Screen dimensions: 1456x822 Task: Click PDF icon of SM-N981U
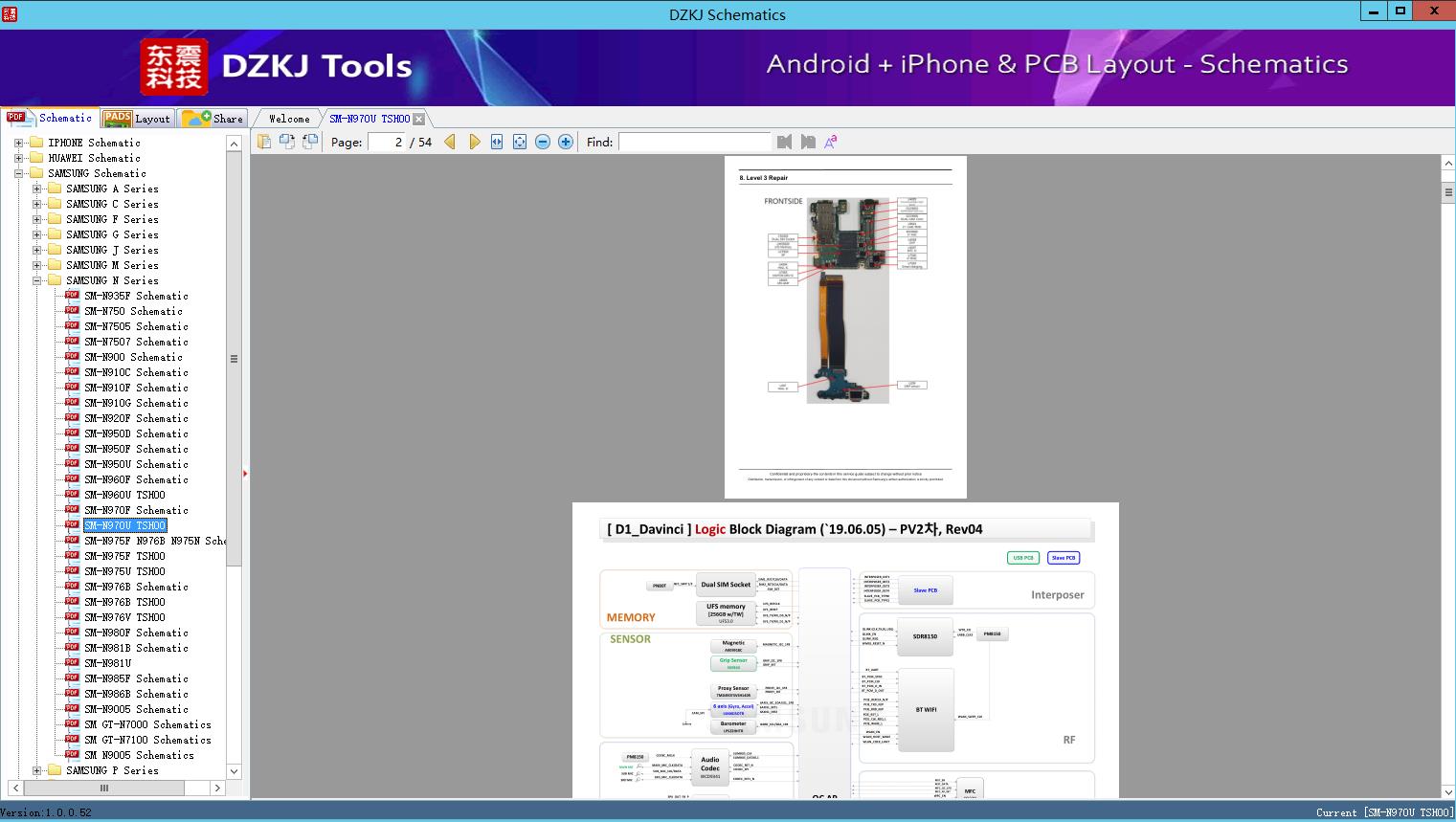[72, 663]
